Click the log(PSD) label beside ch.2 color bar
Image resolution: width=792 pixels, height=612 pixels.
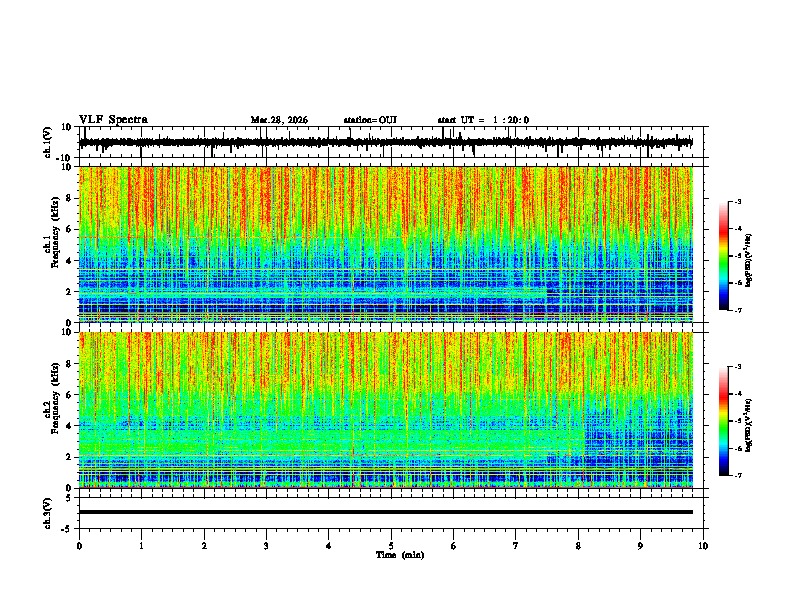[749, 425]
